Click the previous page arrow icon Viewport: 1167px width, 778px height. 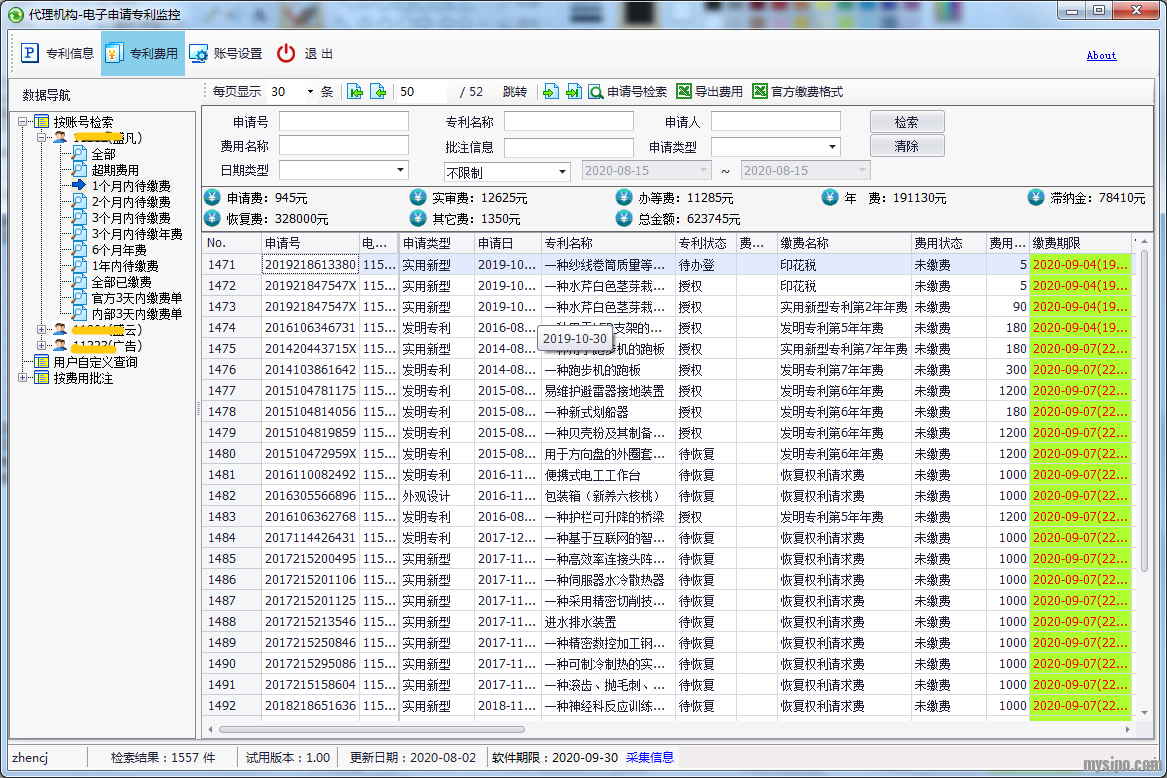tap(378, 92)
